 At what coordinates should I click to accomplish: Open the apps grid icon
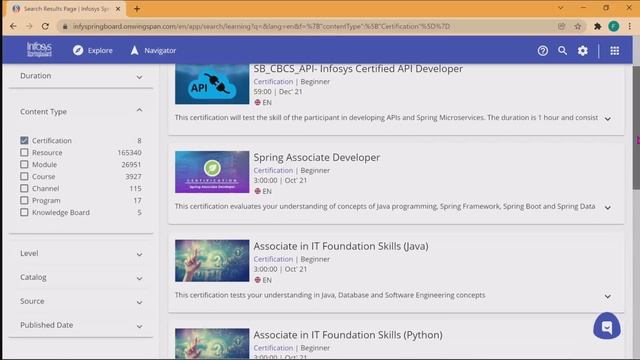[x=614, y=51]
